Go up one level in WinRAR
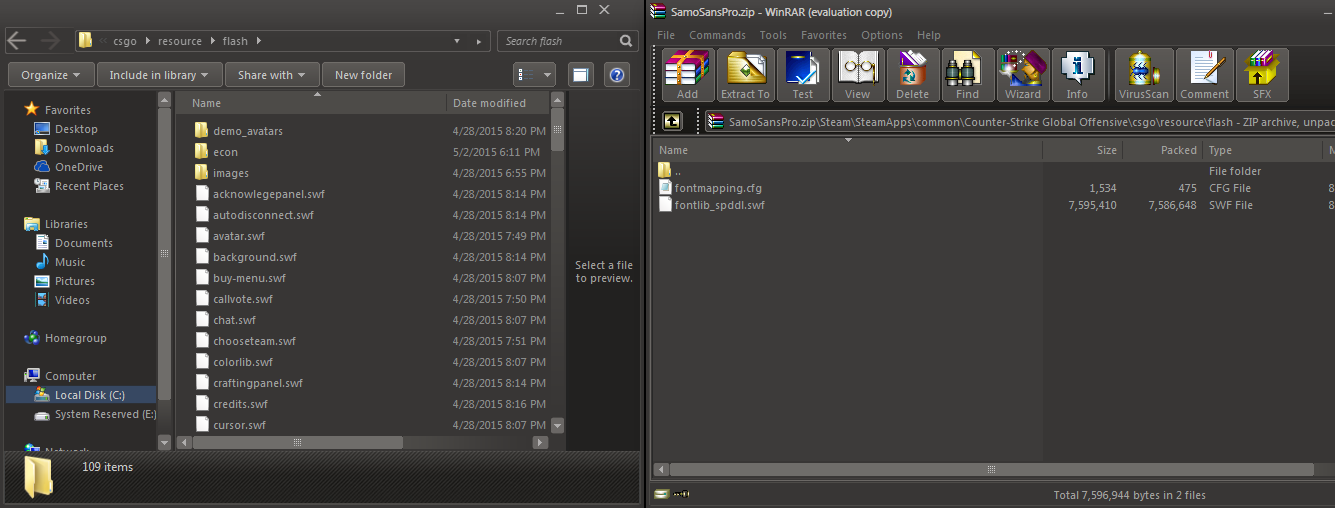 point(672,121)
